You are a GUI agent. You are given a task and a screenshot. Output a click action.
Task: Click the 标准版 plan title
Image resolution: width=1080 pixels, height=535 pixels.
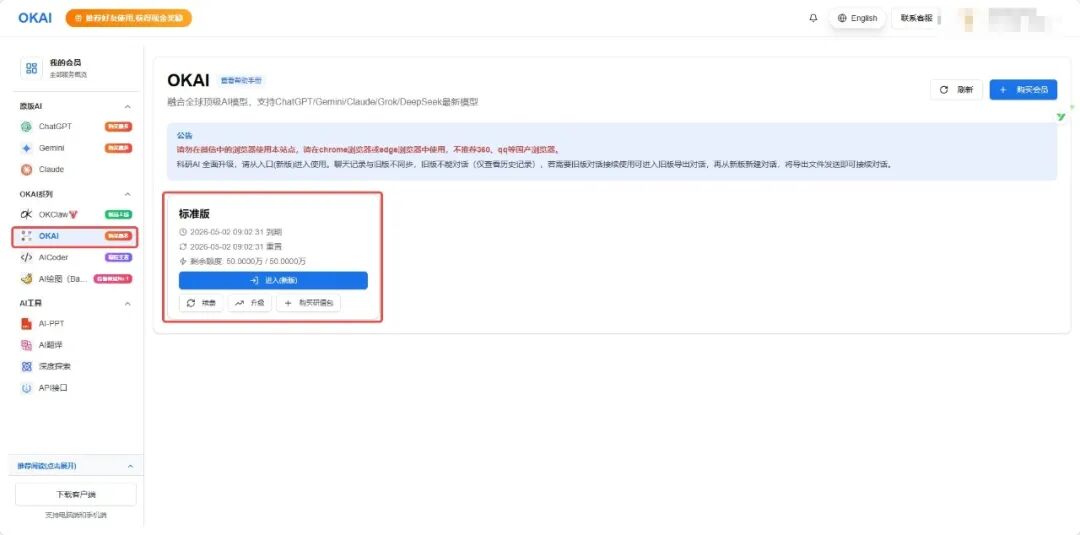point(194,214)
